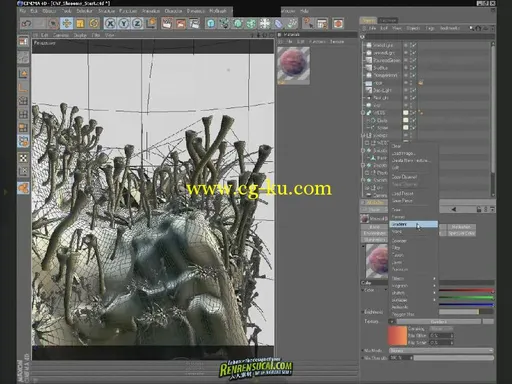512x384 pixels.
Task: Click the coordinate system icon next to Z
Action: 151,24
